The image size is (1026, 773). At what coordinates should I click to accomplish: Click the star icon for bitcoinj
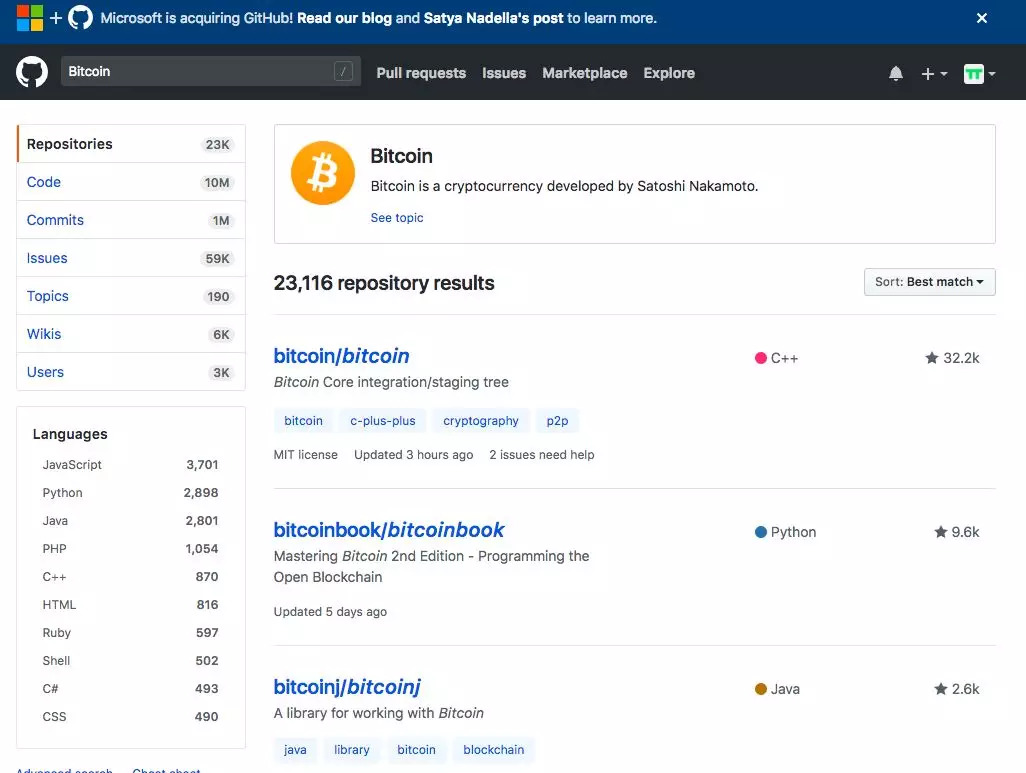[941, 689]
